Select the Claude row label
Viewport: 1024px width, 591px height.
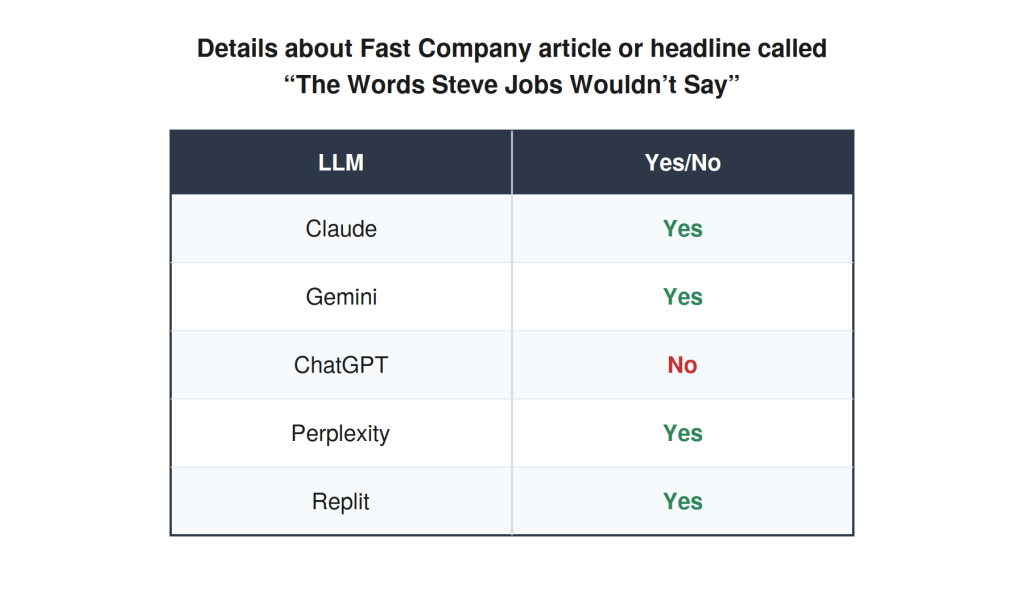coord(341,229)
